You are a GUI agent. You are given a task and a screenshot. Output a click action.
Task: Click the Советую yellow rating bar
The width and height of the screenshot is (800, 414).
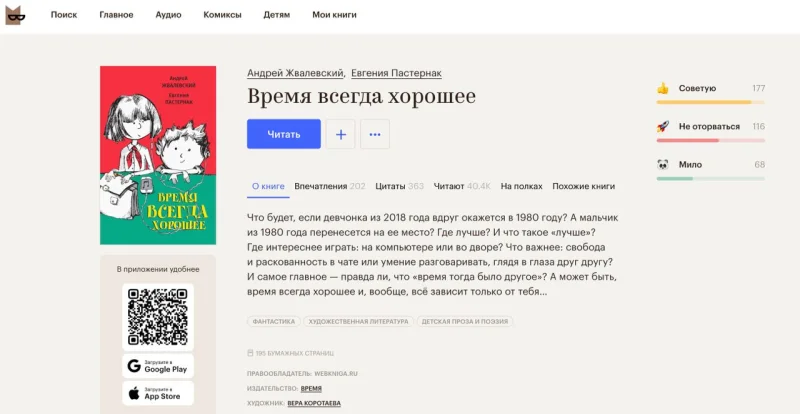point(711,102)
